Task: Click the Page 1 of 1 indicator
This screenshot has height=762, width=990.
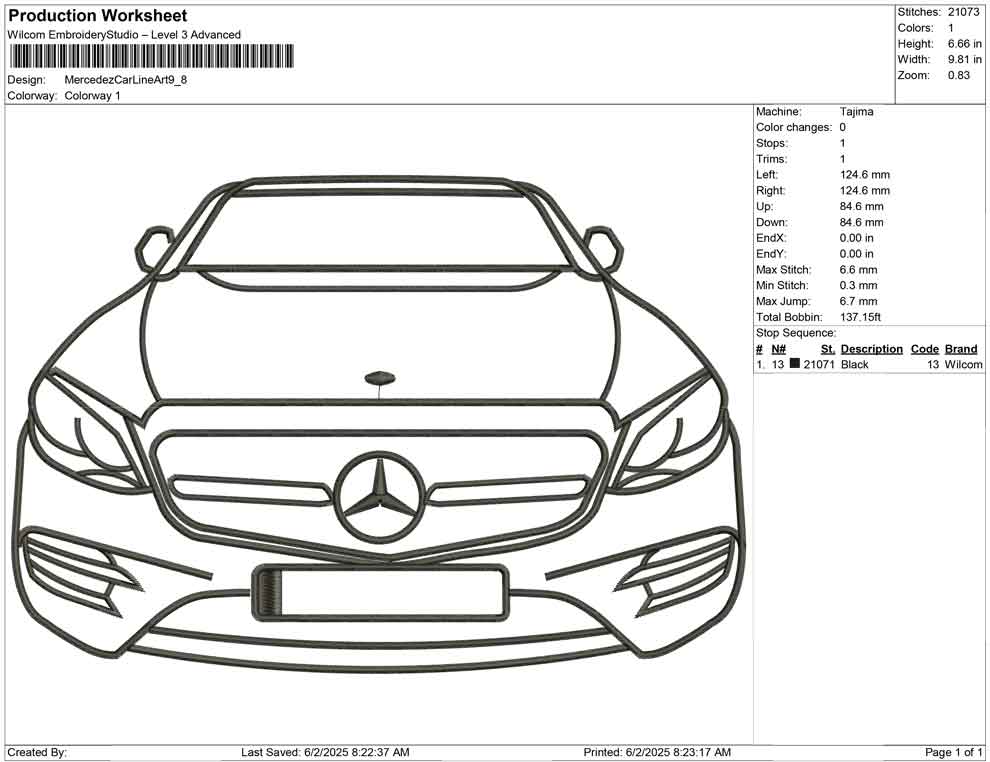Action: click(953, 753)
